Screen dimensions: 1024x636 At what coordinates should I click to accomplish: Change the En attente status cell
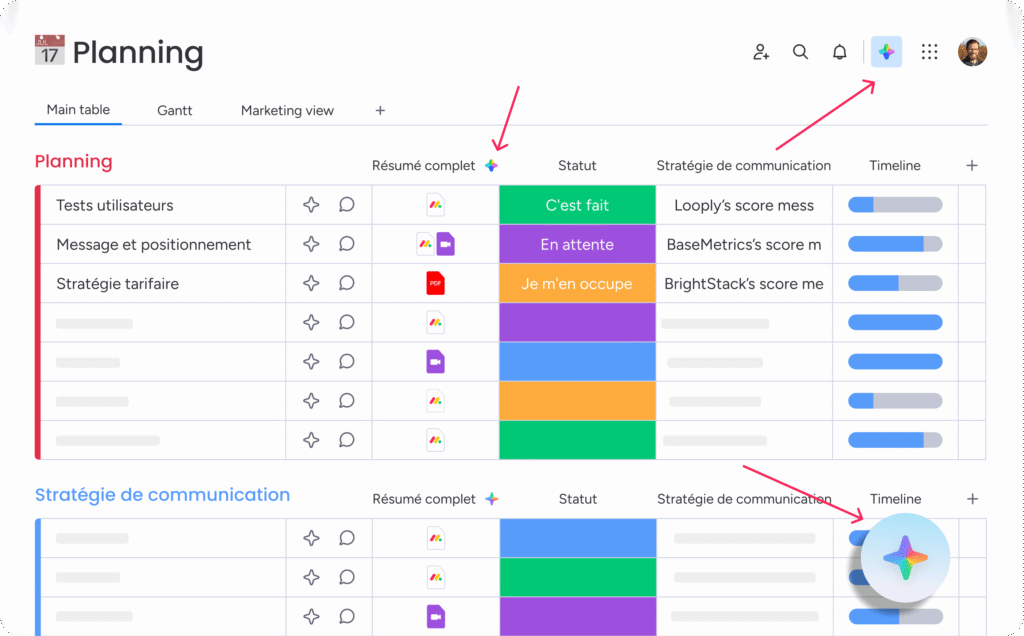(577, 244)
